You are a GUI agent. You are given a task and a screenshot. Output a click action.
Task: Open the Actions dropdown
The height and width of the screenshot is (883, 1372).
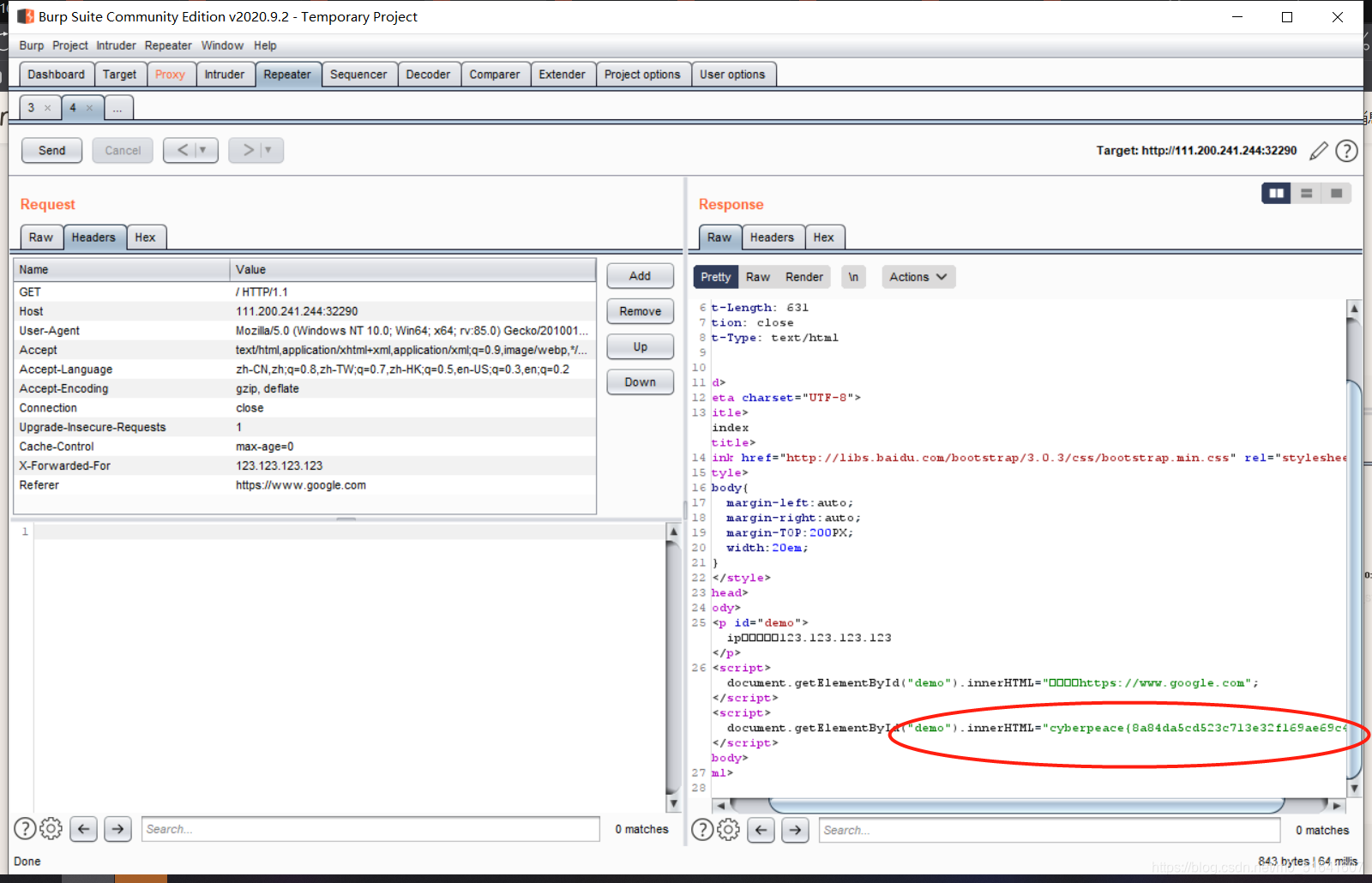point(918,277)
